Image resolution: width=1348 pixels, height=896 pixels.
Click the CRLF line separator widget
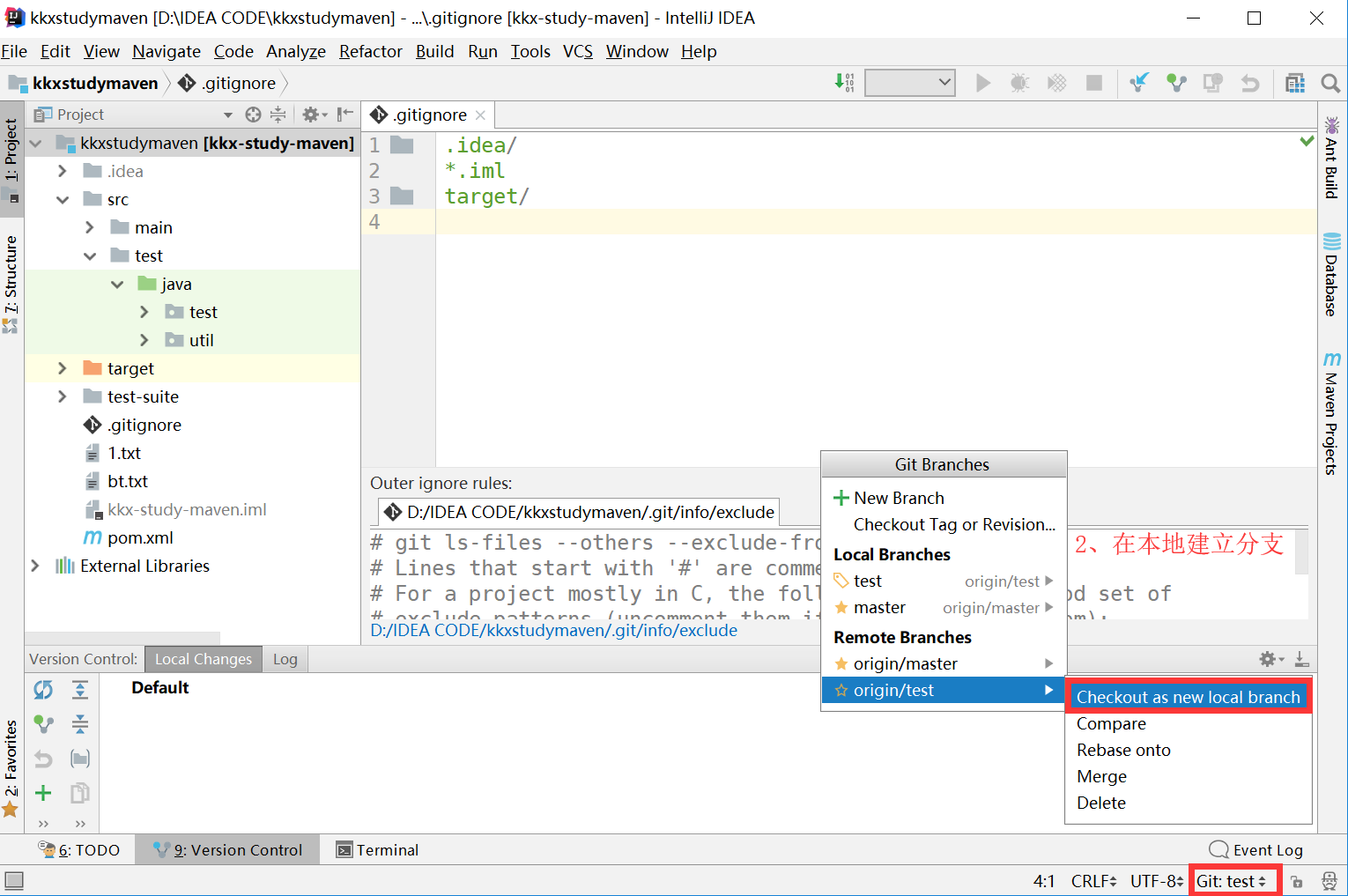pyautogui.click(x=1093, y=881)
